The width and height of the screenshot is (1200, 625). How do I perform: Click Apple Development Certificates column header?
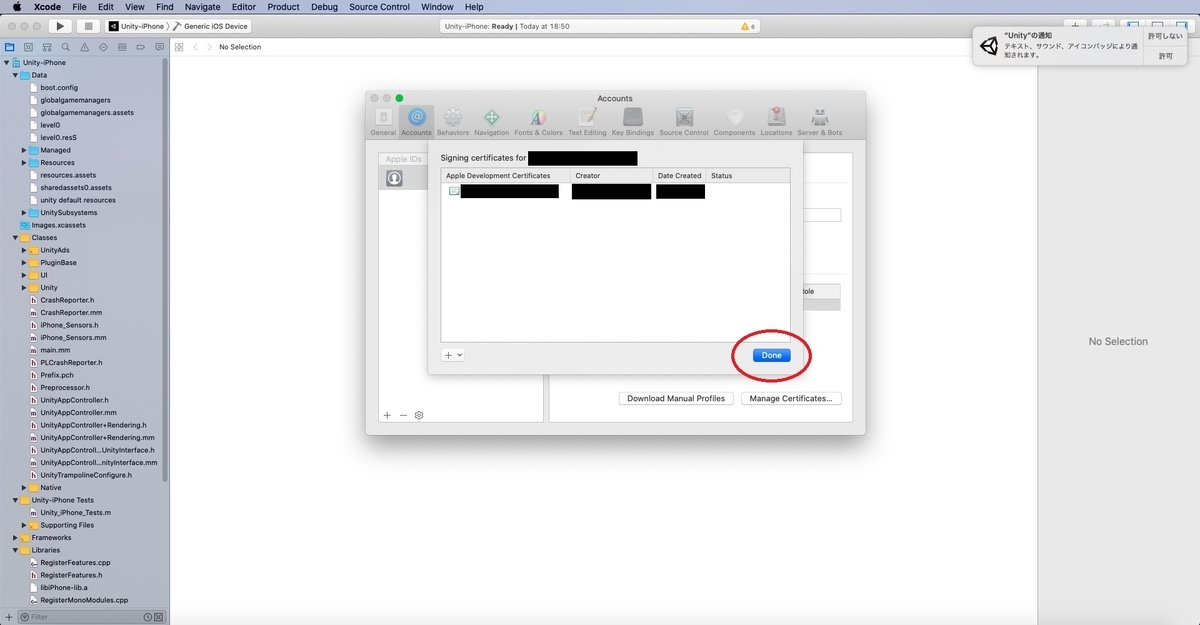(x=506, y=175)
